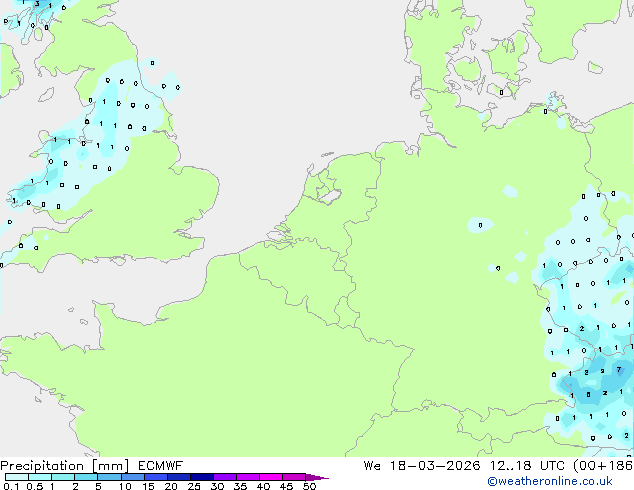The height and width of the screenshot is (490, 634).
Task: Click the legend label '10'
Action: (125, 486)
